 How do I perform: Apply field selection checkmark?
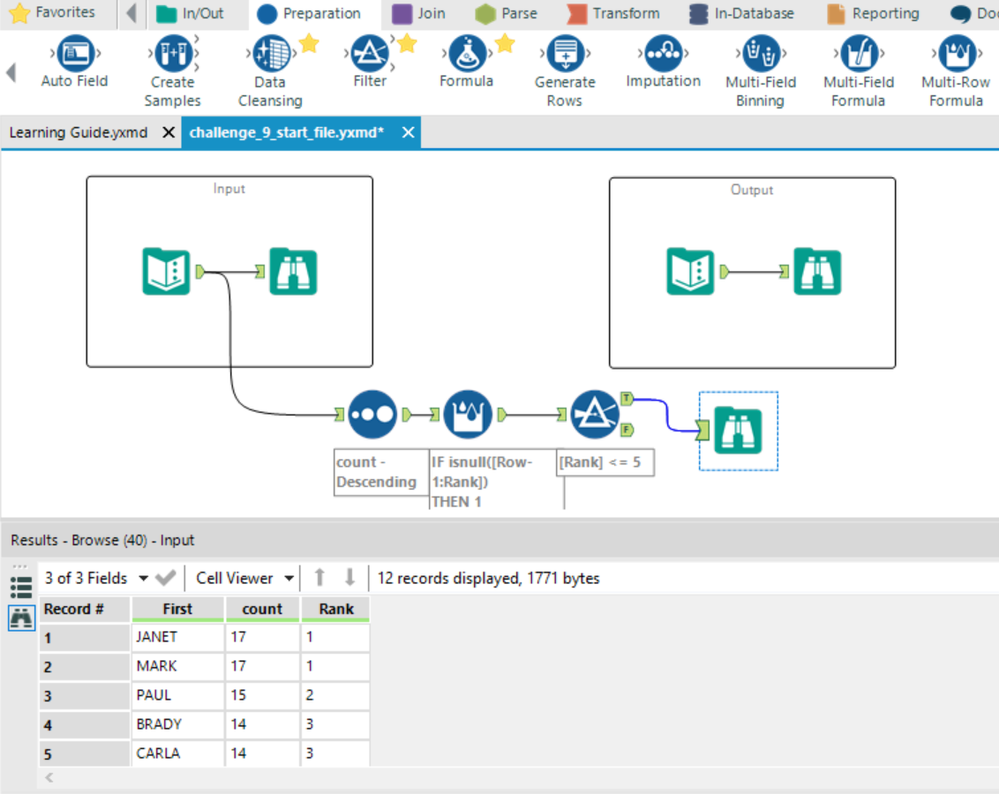point(166,578)
